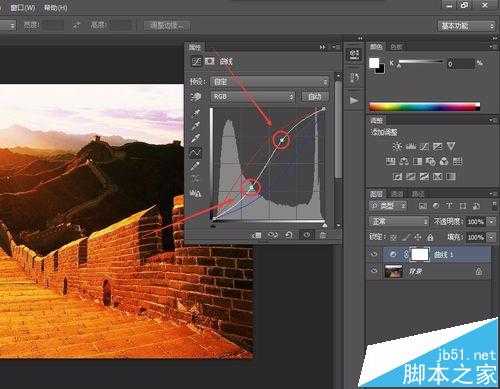Image resolution: width=500 pixels, height=389 pixels.
Task: Open the 基本功能 workspace dropdown
Action: 466,26
